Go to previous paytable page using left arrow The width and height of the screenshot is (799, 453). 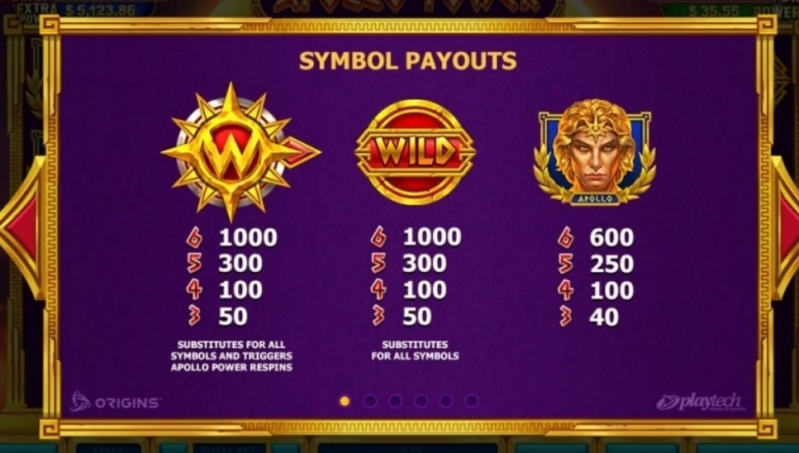click(x=21, y=228)
